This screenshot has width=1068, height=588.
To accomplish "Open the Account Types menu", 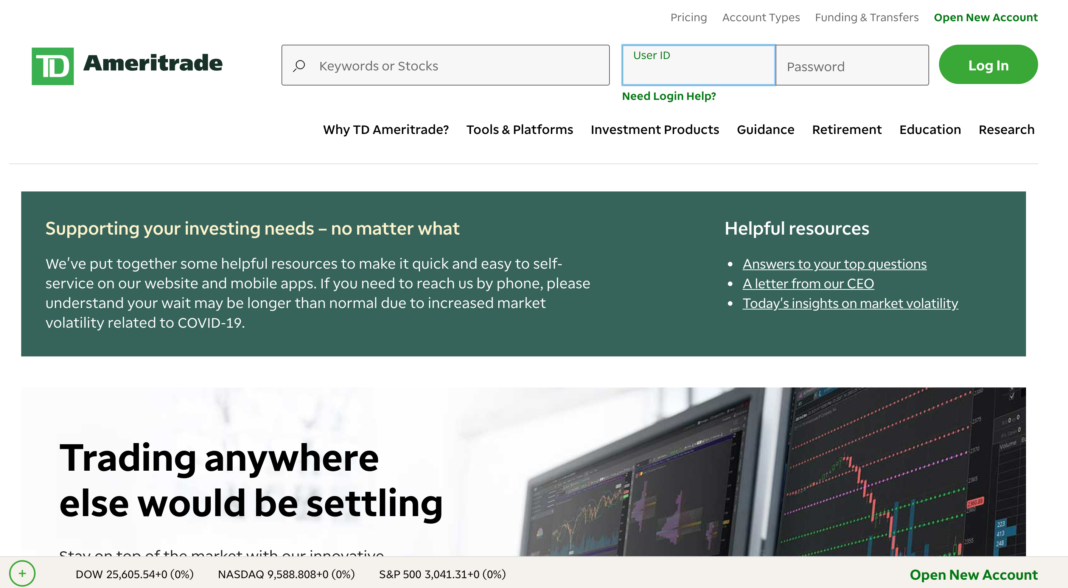I will [x=761, y=17].
